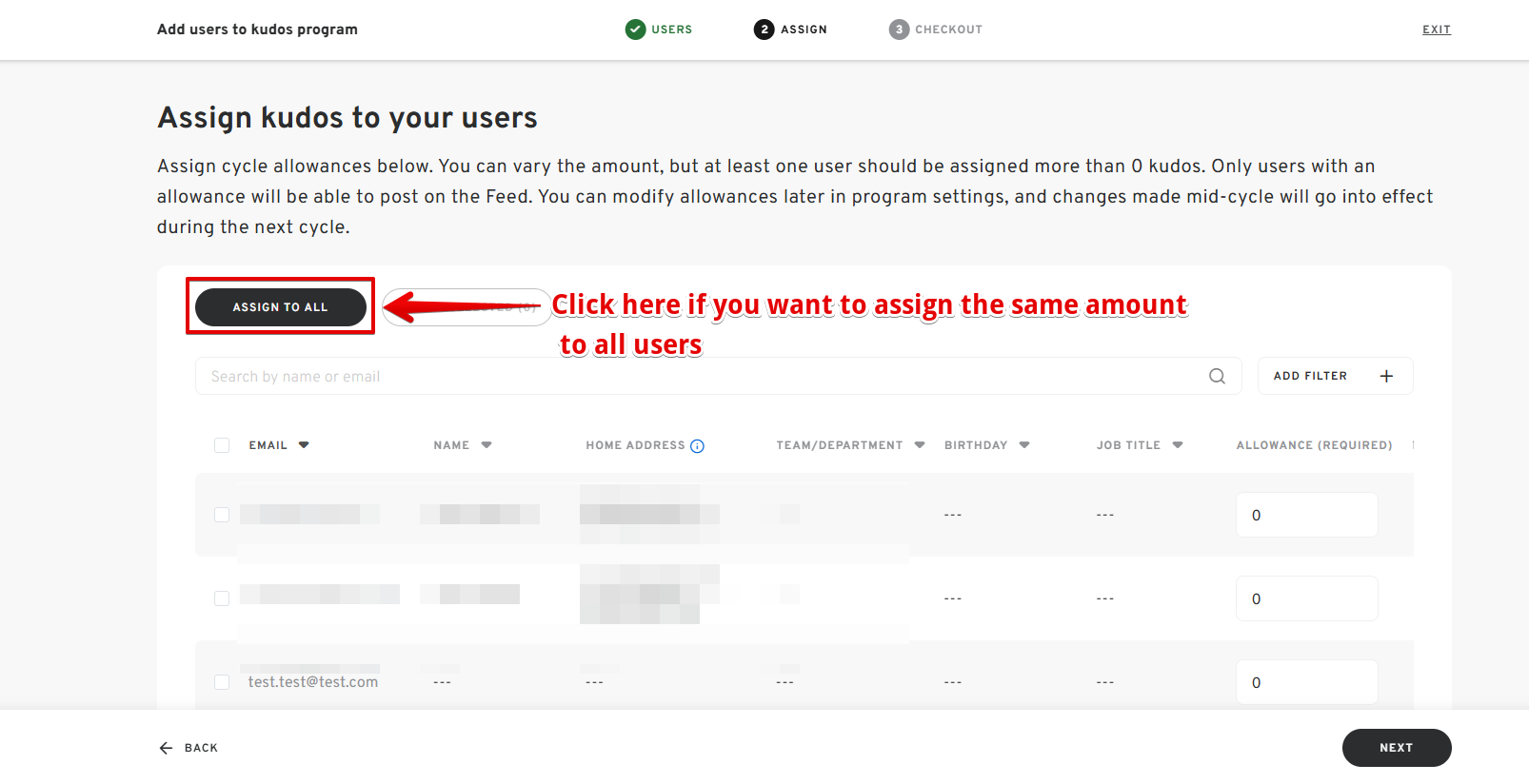Click the Assign step number 2 icon
Screen dimensions: 1529x784
tap(764, 29)
